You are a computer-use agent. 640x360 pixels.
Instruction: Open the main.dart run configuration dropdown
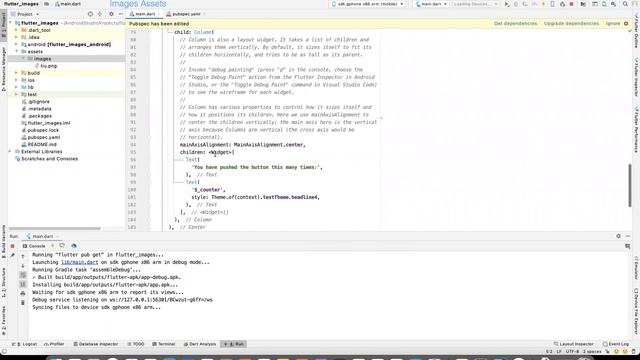click(431, 4)
